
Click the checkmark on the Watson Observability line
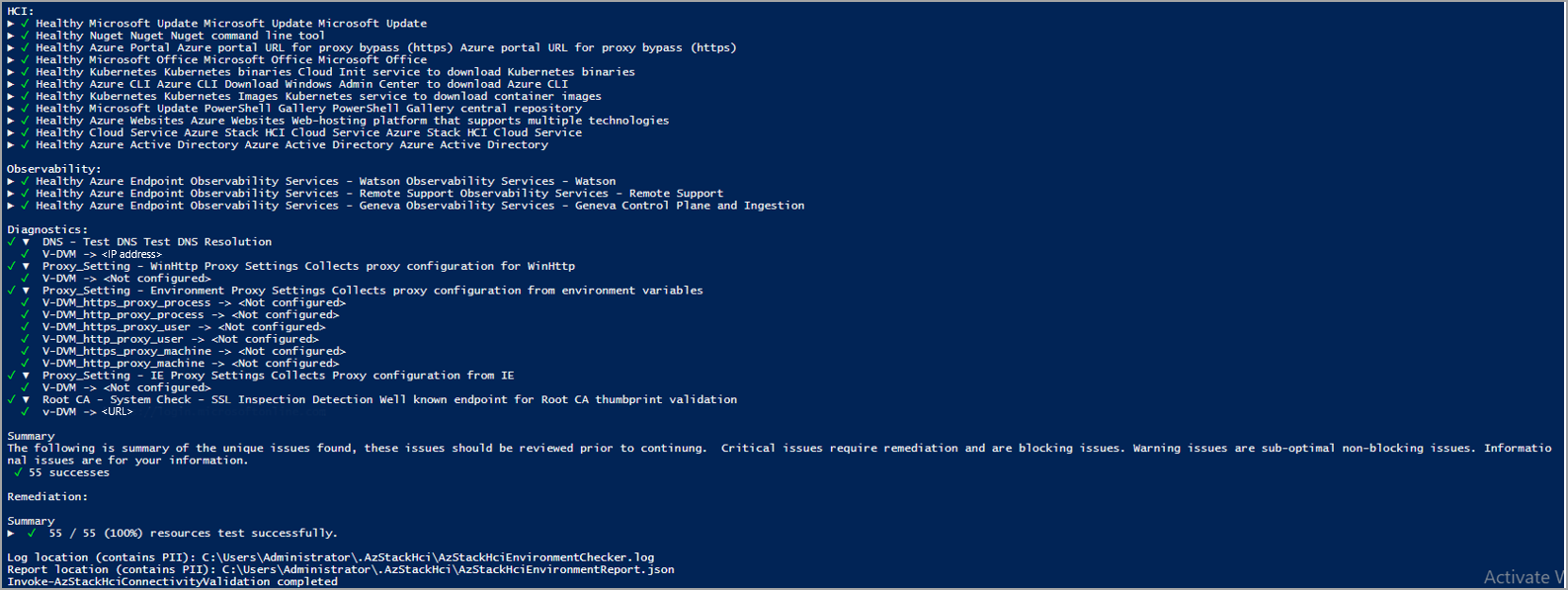(25, 181)
